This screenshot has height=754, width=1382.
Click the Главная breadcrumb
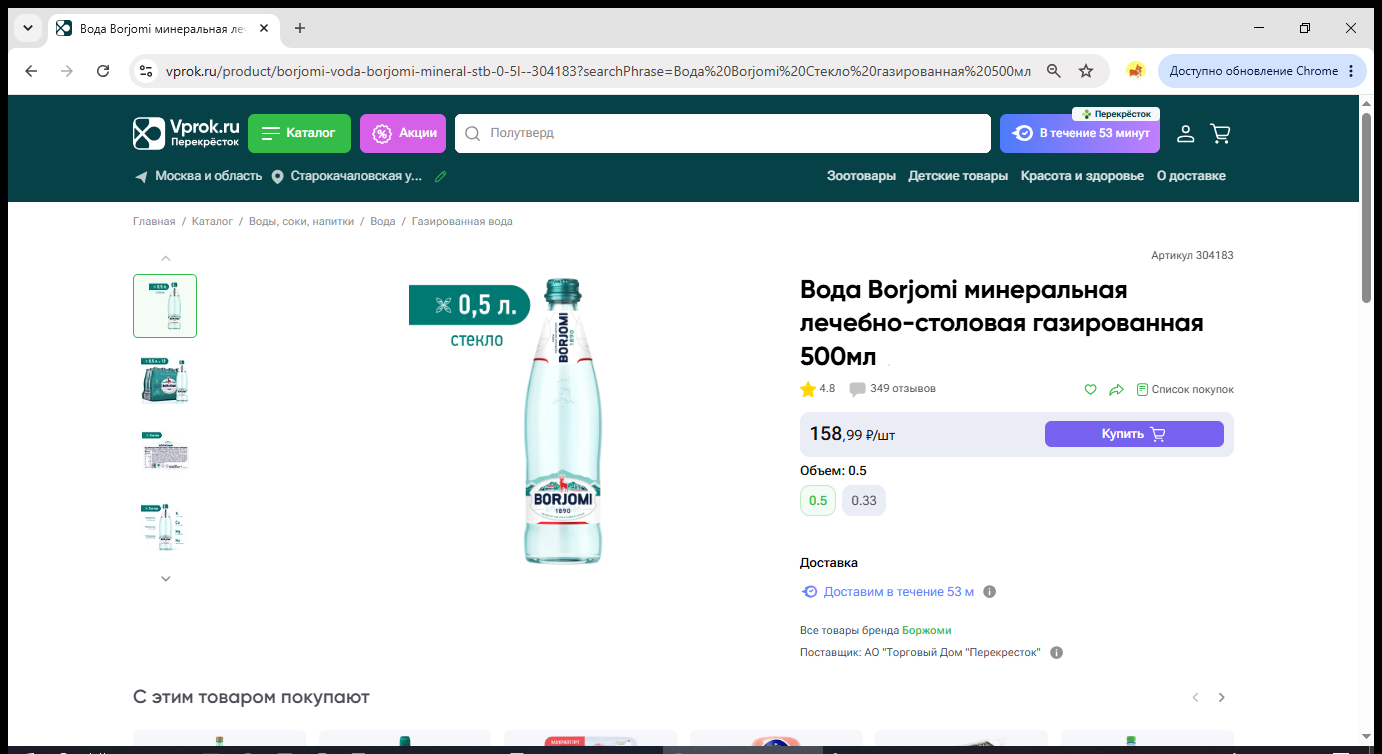coord(154,221)
